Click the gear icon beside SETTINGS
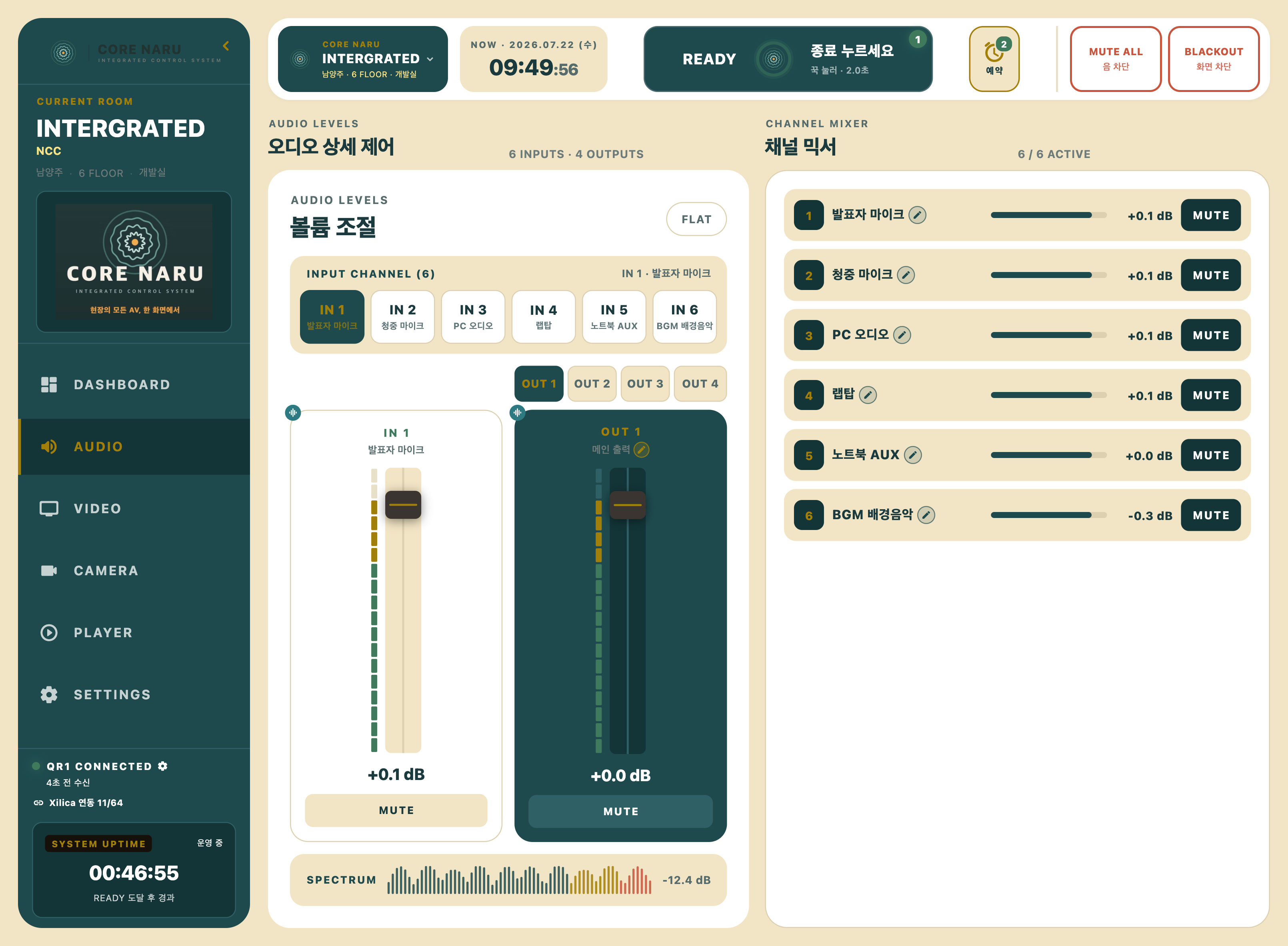Image resolution: width=1288 pixels, height=946 pixels. 49,695
